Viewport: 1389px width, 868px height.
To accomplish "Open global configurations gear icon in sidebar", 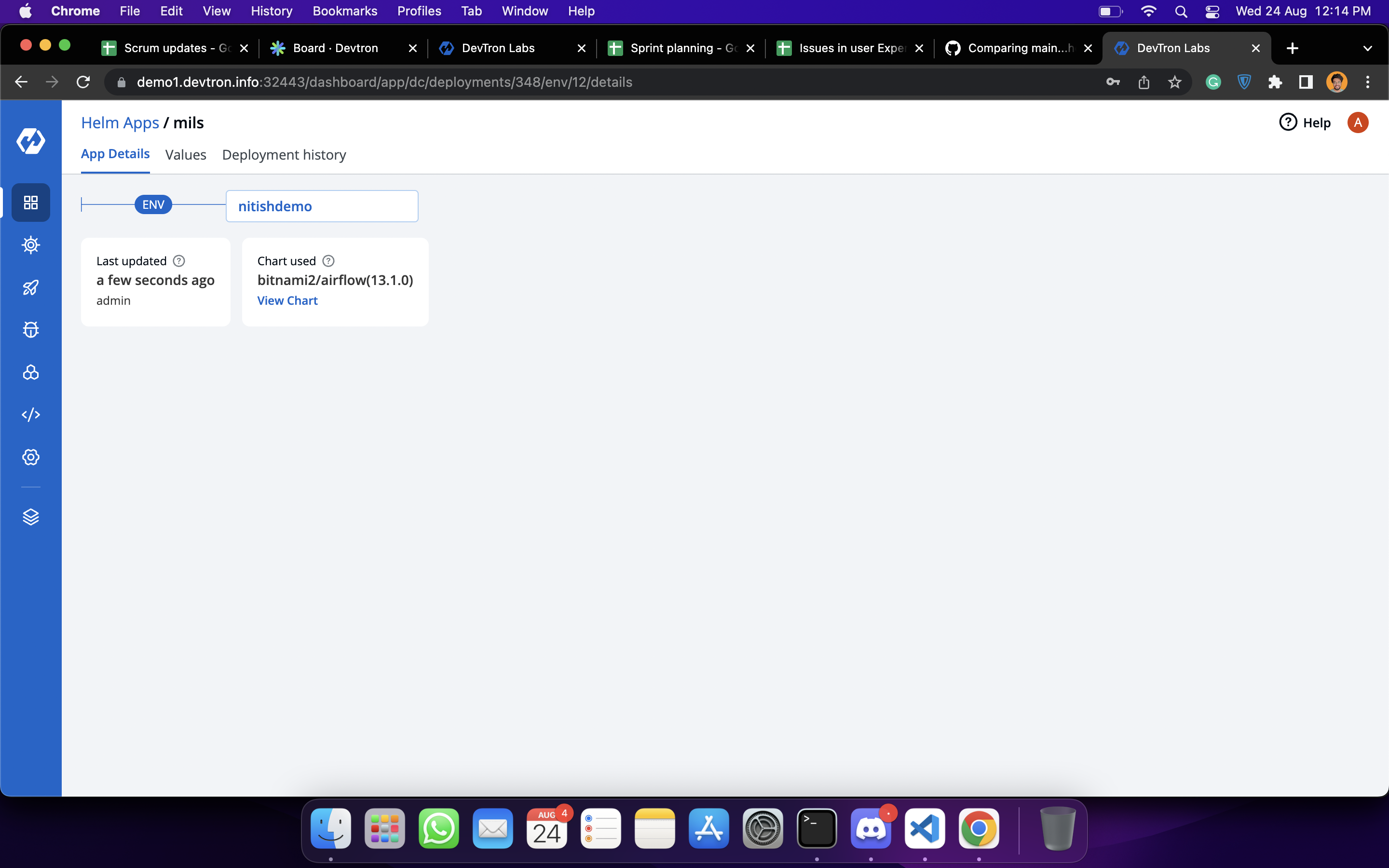I will click(30, 457).
